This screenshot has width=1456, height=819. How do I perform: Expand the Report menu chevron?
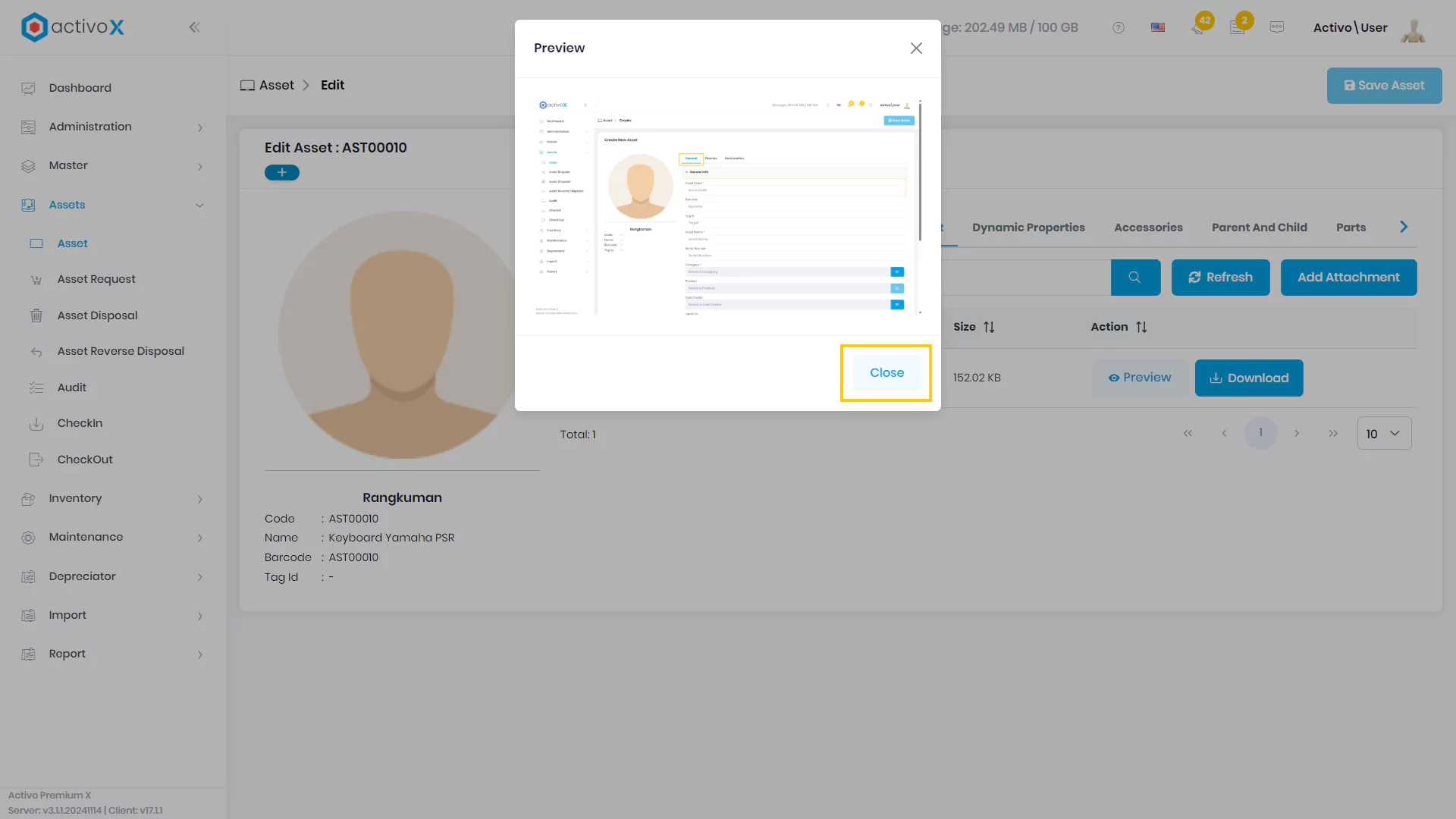[x=200, y=654]
